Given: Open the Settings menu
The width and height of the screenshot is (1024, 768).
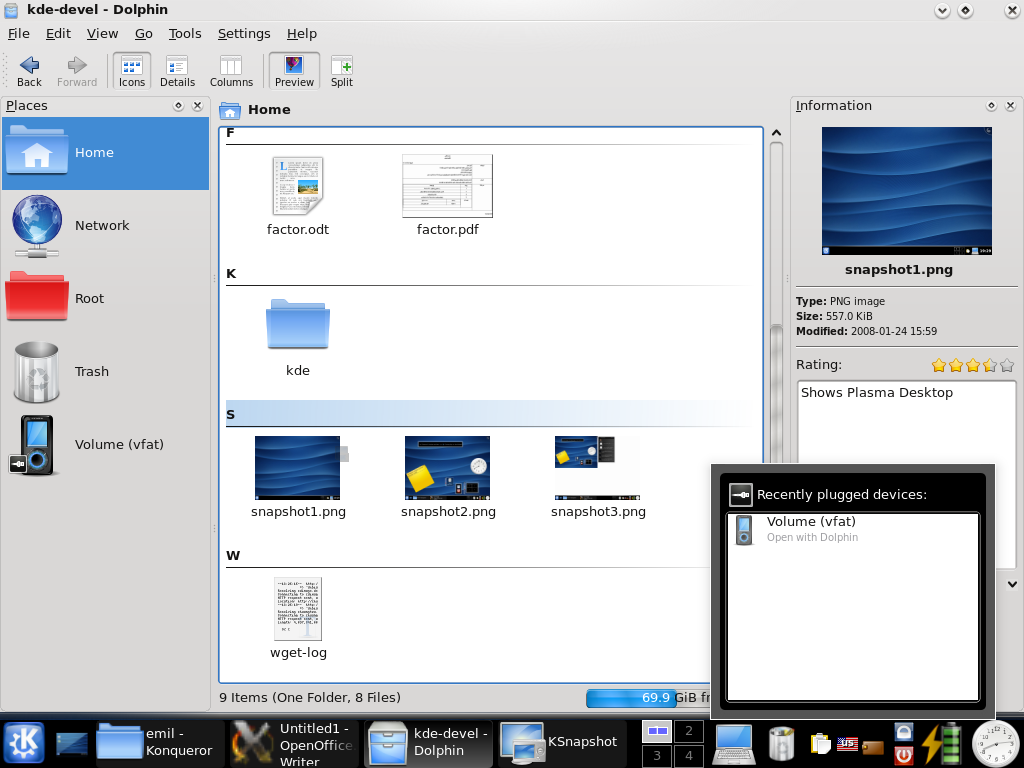Looking at the screenshot, I should (x=244, y=34).
